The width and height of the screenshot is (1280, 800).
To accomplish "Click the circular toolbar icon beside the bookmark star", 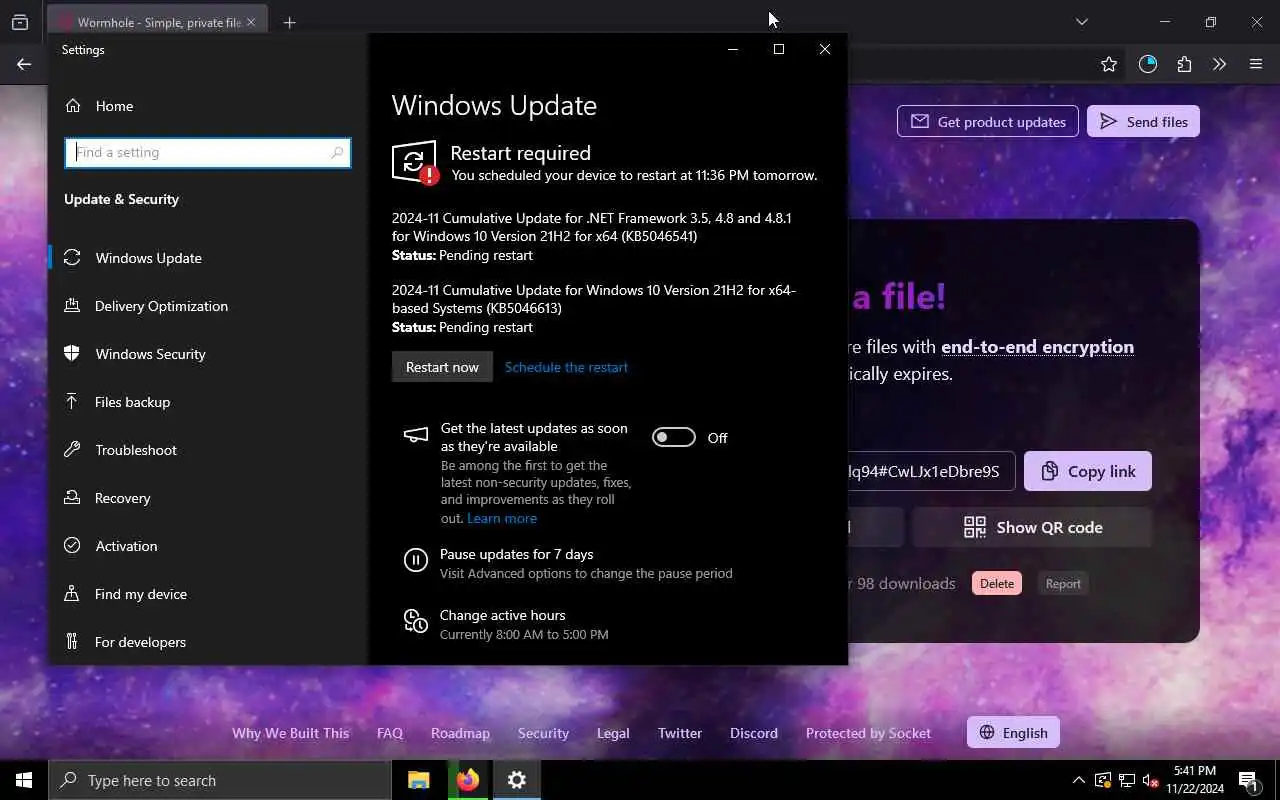I will (x=1148, y=64).
